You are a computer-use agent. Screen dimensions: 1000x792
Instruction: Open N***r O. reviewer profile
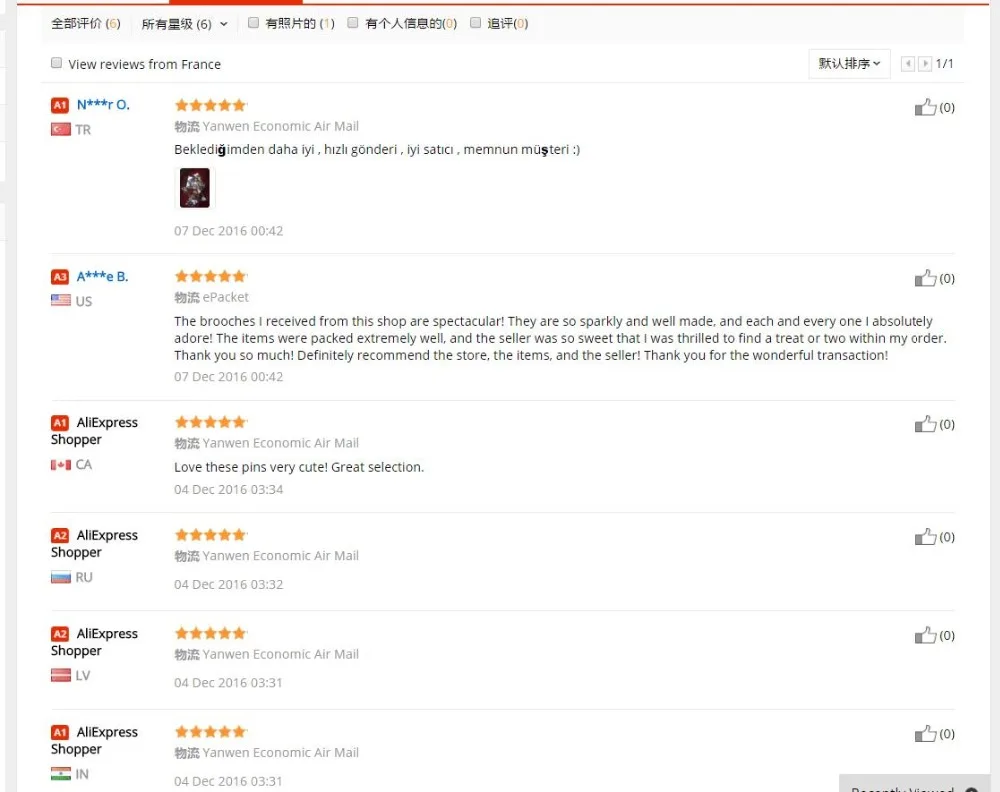click(x=103, y=105)
